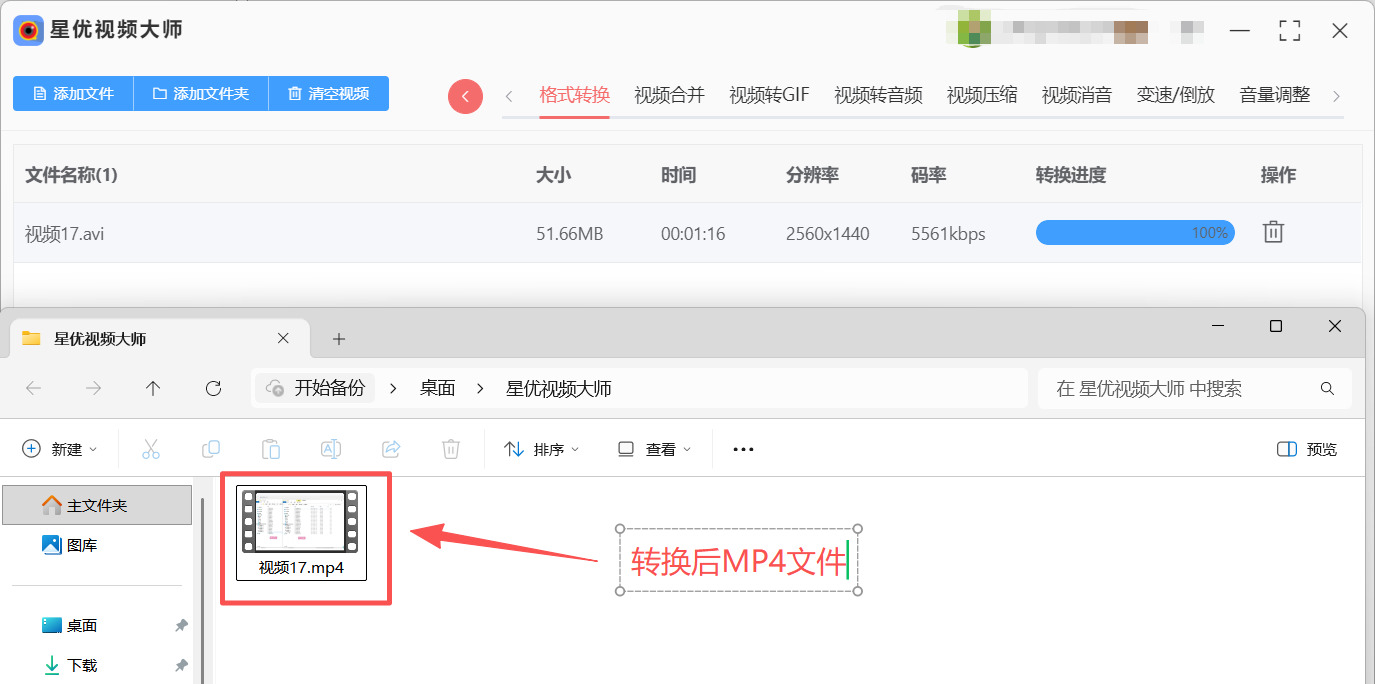
Task: Switch to the 视频压缩 tab
Action: (982, 95)
